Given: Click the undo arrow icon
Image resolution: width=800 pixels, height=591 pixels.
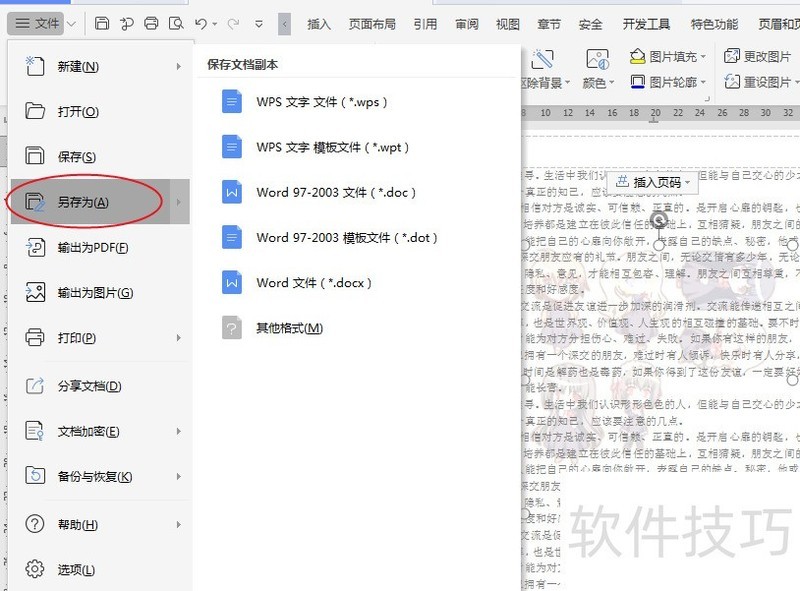Looking at the screenshot, I should 201,23.
